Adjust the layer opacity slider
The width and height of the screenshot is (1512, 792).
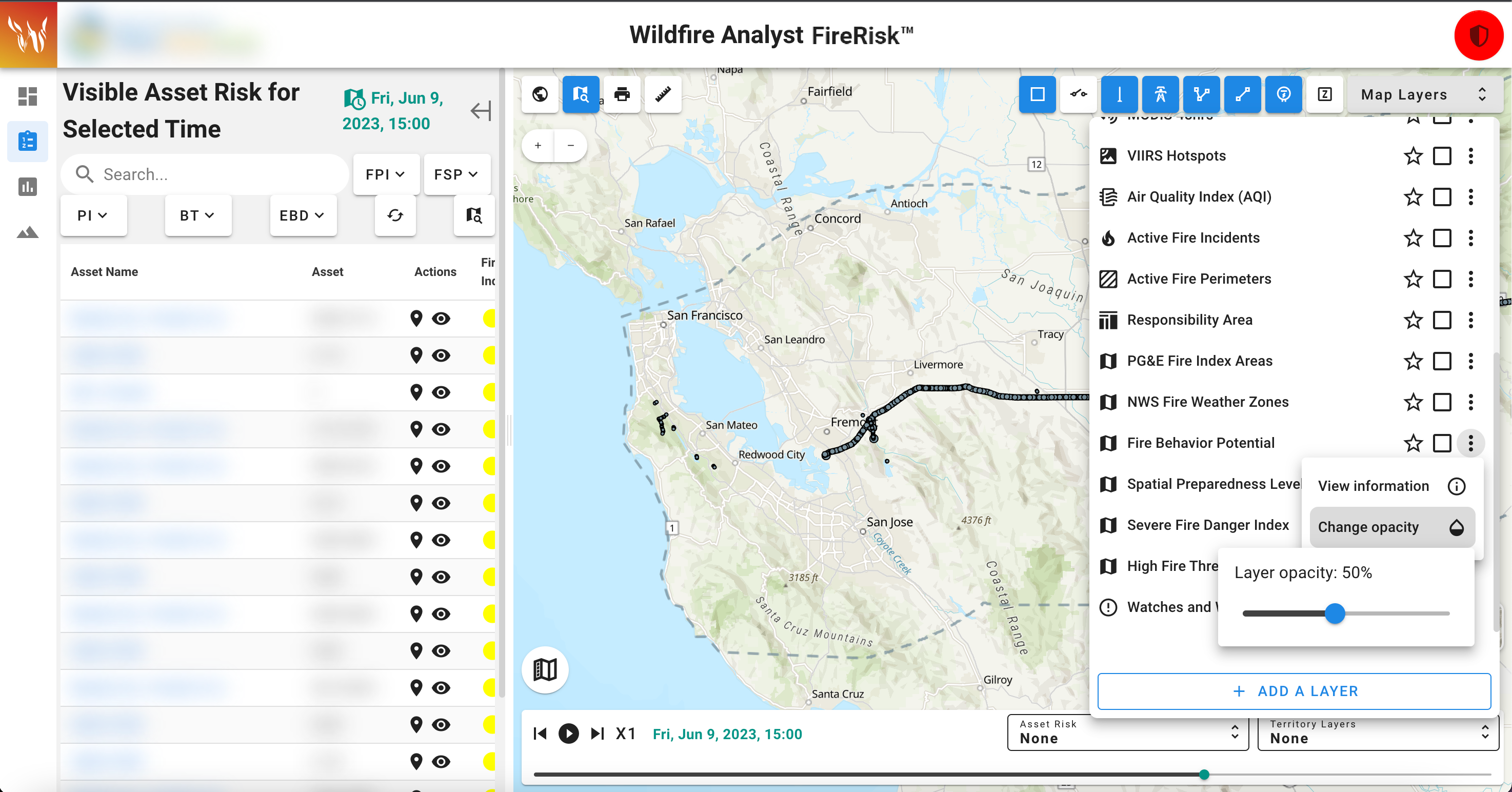(1337, 613)
